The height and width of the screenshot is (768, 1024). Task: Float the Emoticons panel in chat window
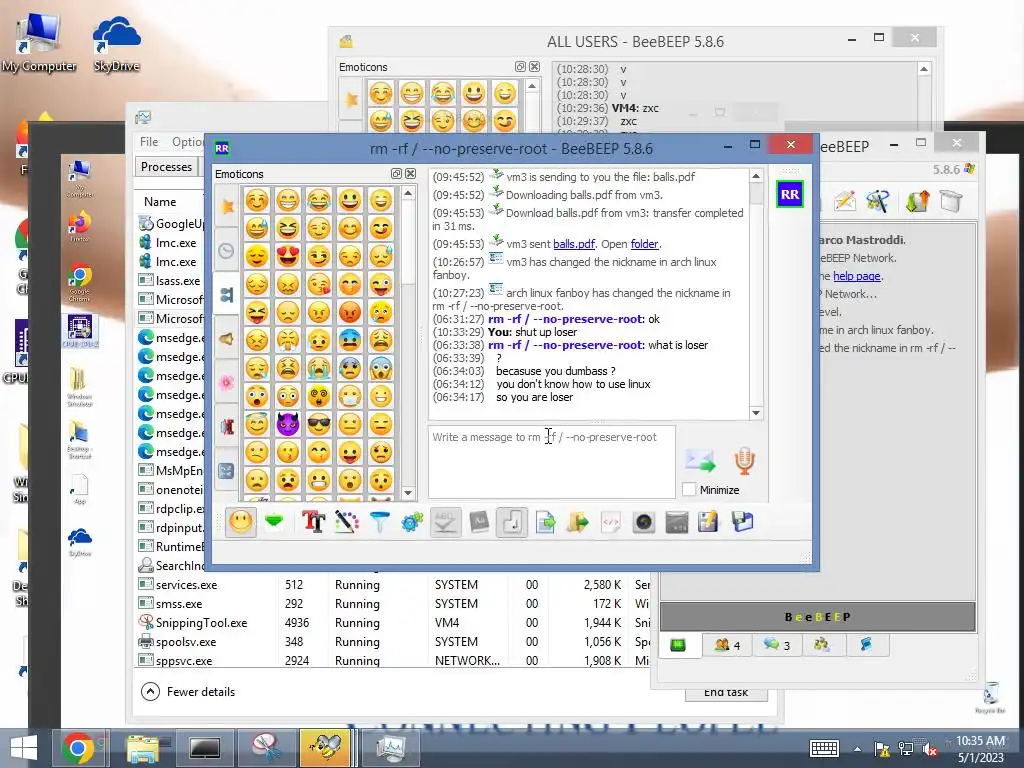tap(396, 174)
